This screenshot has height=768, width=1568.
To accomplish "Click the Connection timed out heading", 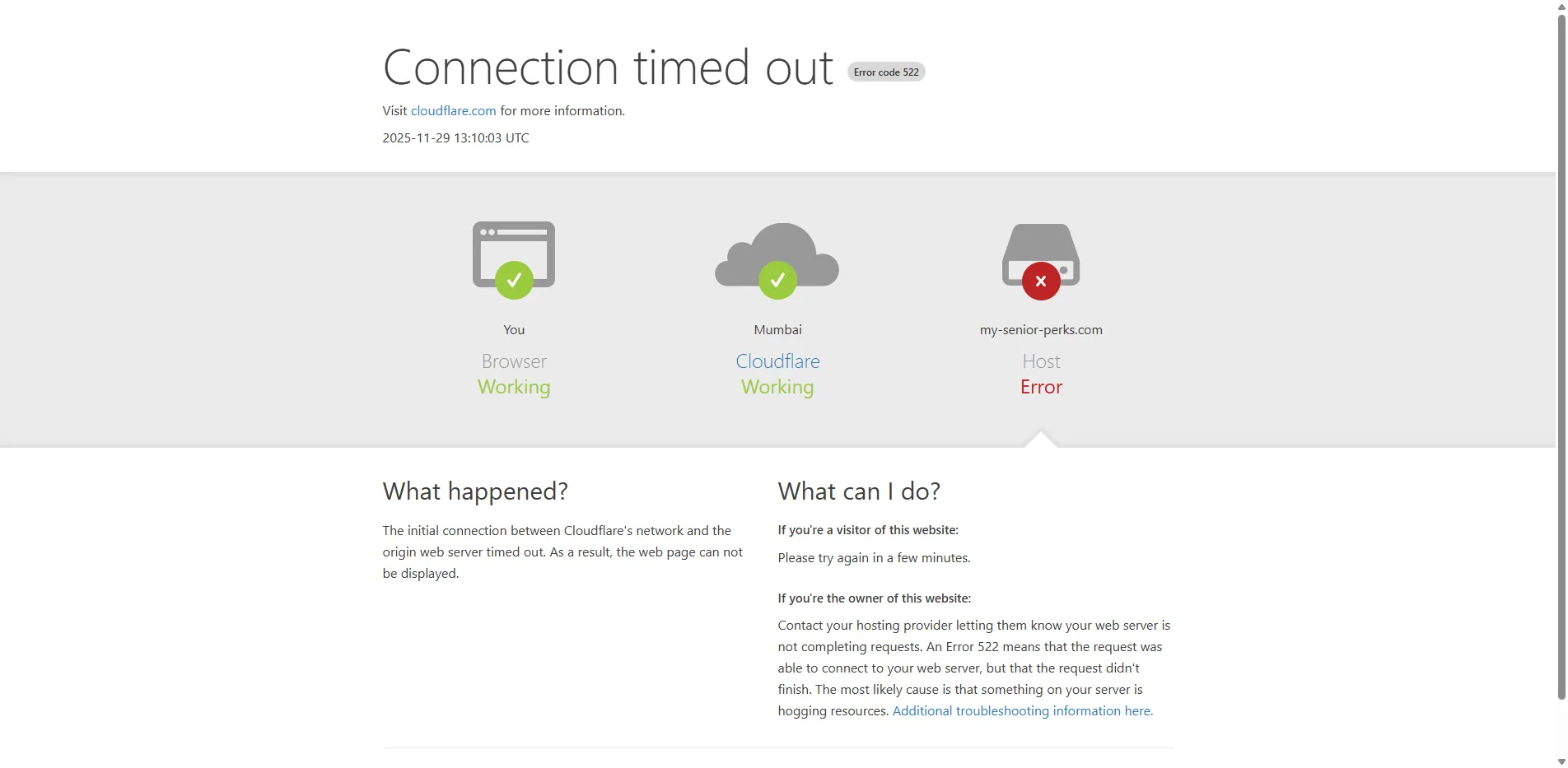I will (608, 67).
